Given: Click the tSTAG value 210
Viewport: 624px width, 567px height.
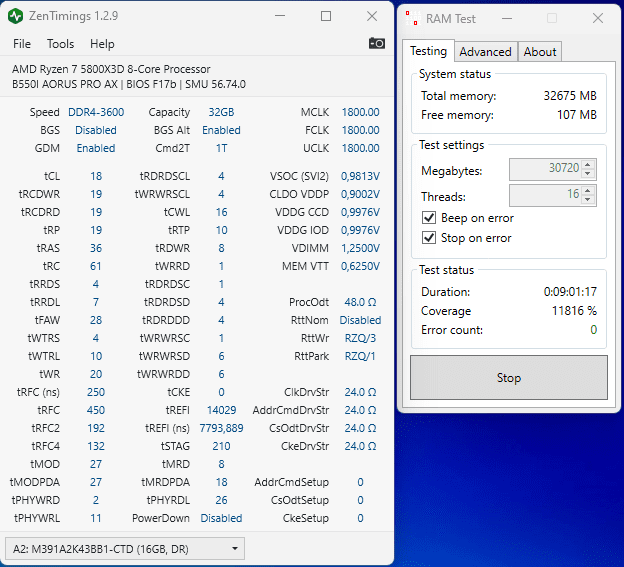Looking at the screenshot, I should pyautogui.click(x=221, y=446).
